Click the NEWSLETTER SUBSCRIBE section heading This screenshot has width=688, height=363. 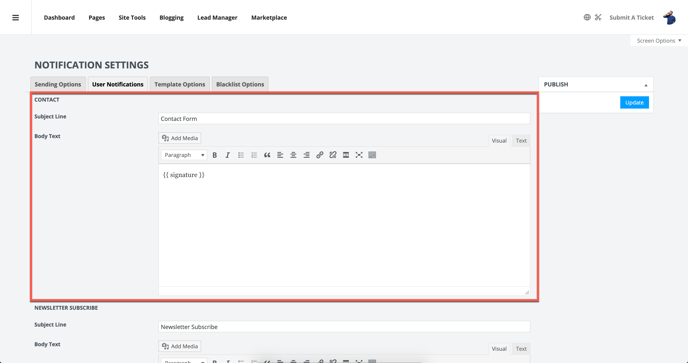[x=66, y=308]
